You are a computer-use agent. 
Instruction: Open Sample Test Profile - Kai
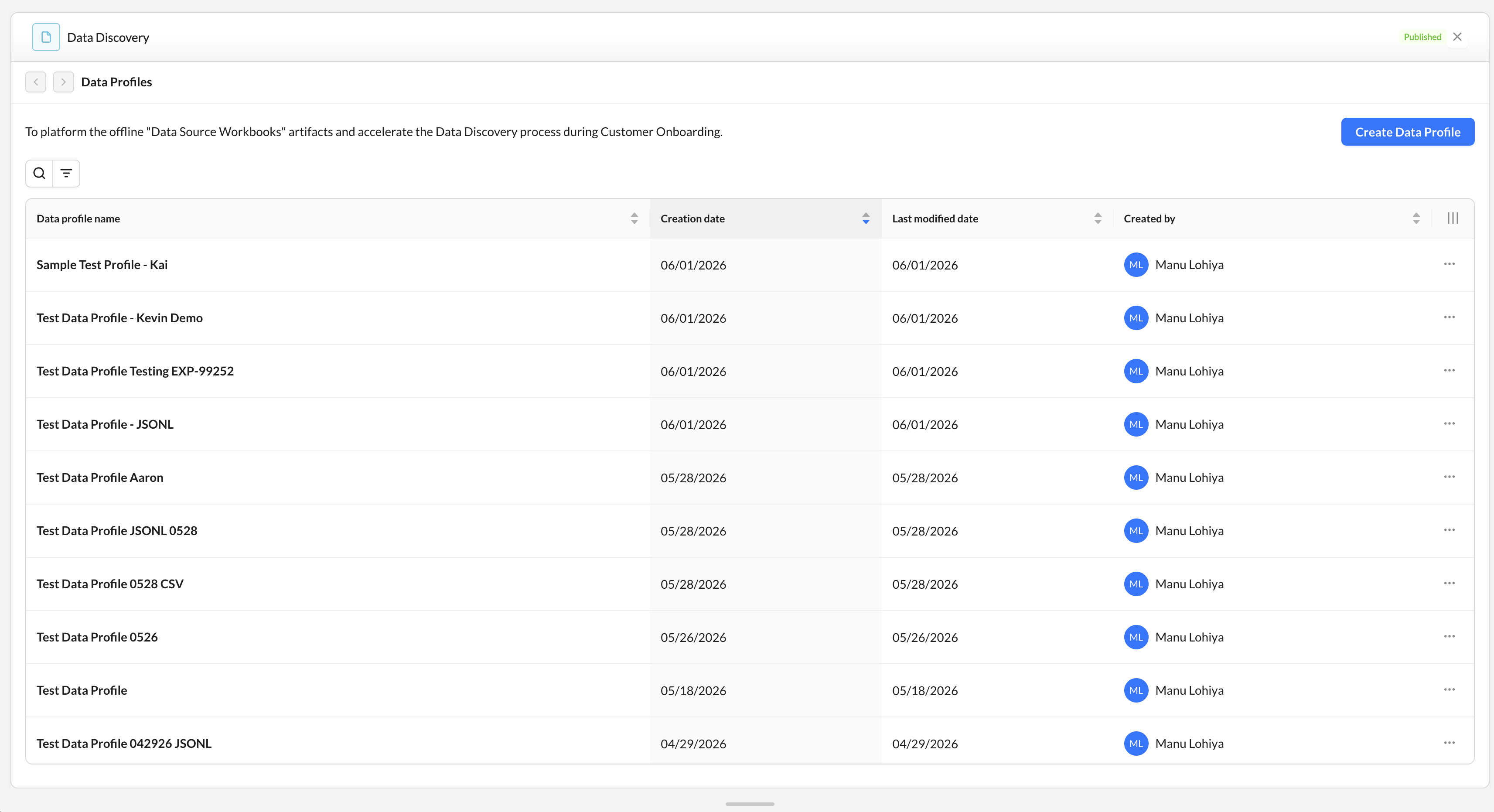pyautogui.click(x=102, y=264)
